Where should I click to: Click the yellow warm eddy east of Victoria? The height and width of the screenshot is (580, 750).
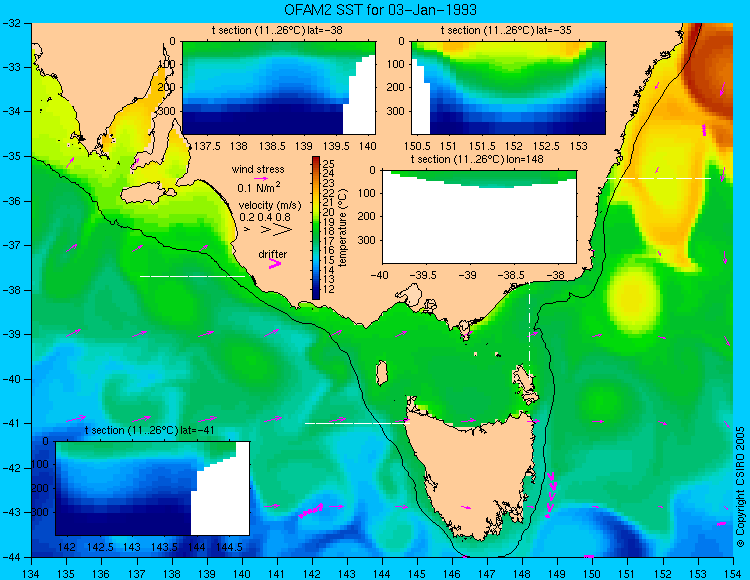click(x=633, y=300)
